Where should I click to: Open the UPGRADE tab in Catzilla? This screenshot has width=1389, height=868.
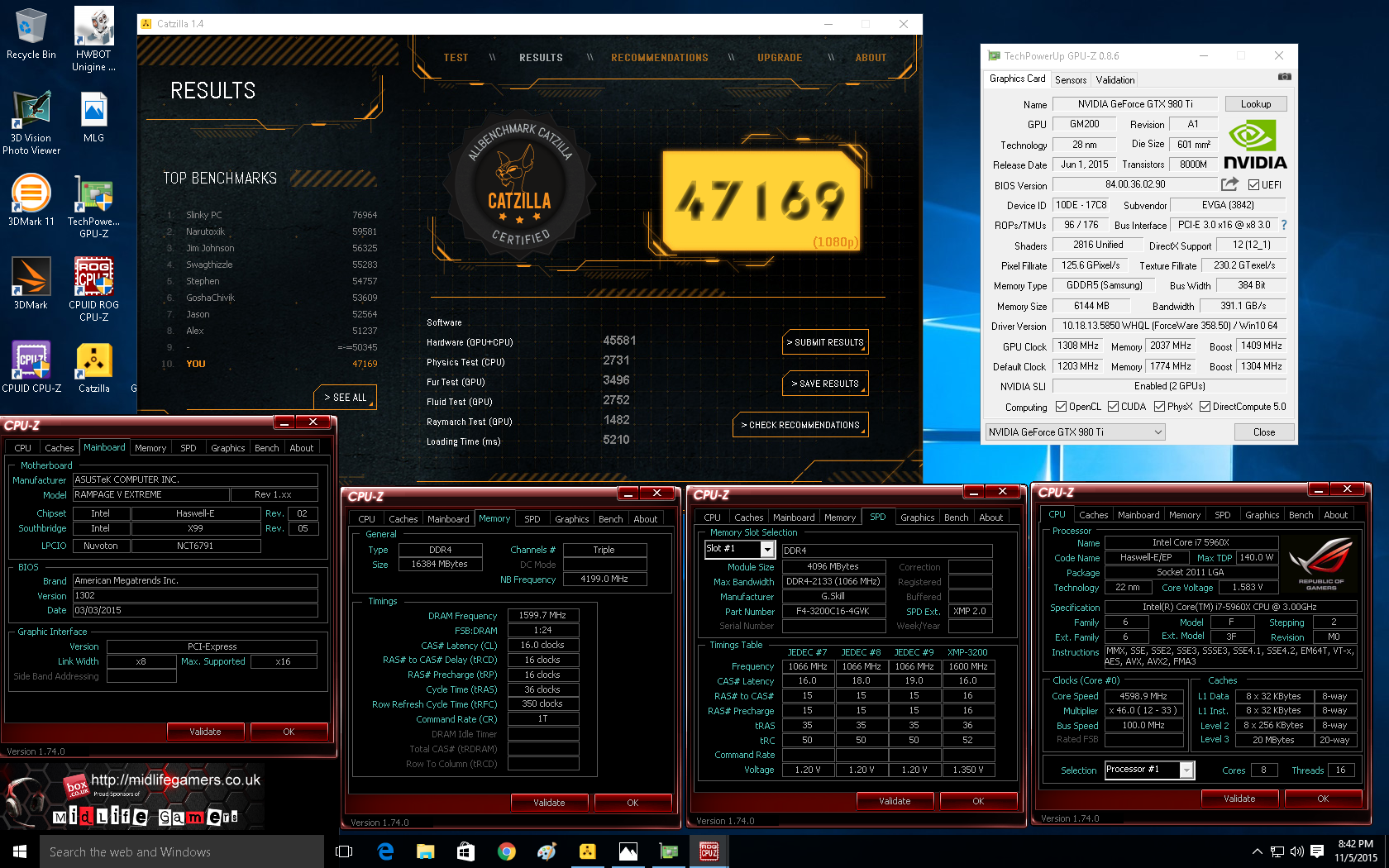pos(780,58)
